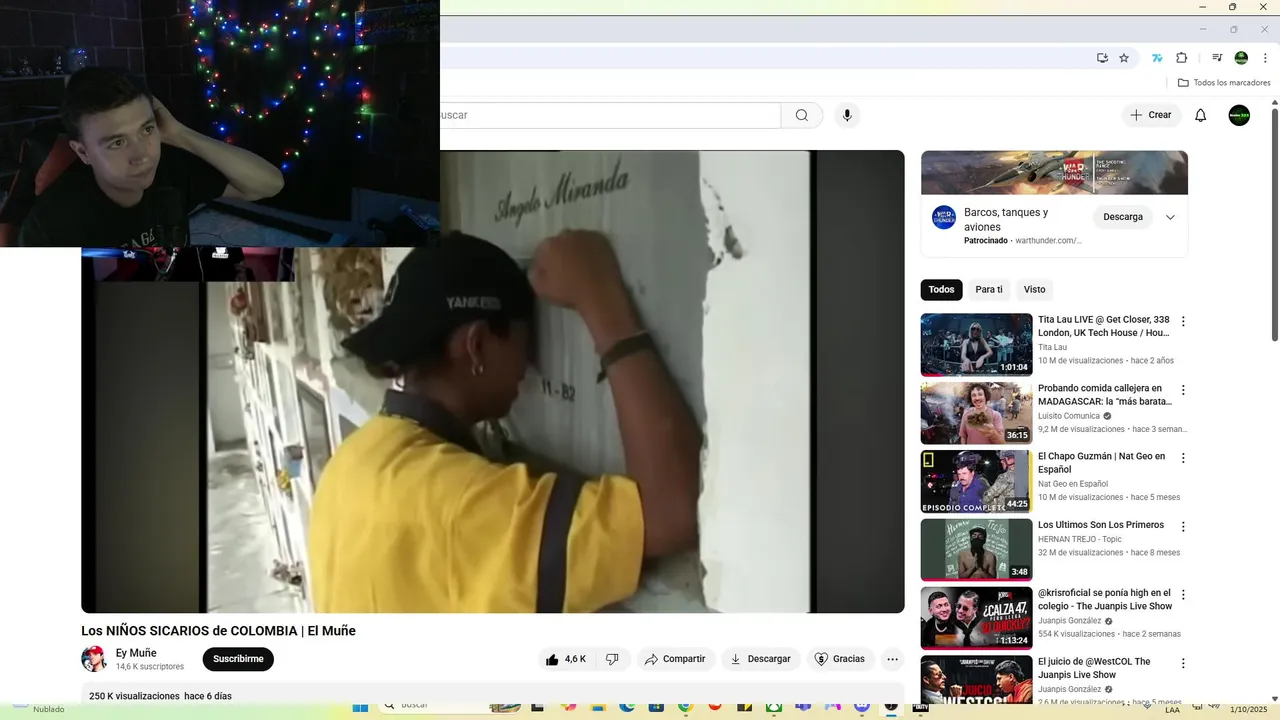Start voice search with the microphone icon
Screen dimensions: 1280x720
point(847,115)
